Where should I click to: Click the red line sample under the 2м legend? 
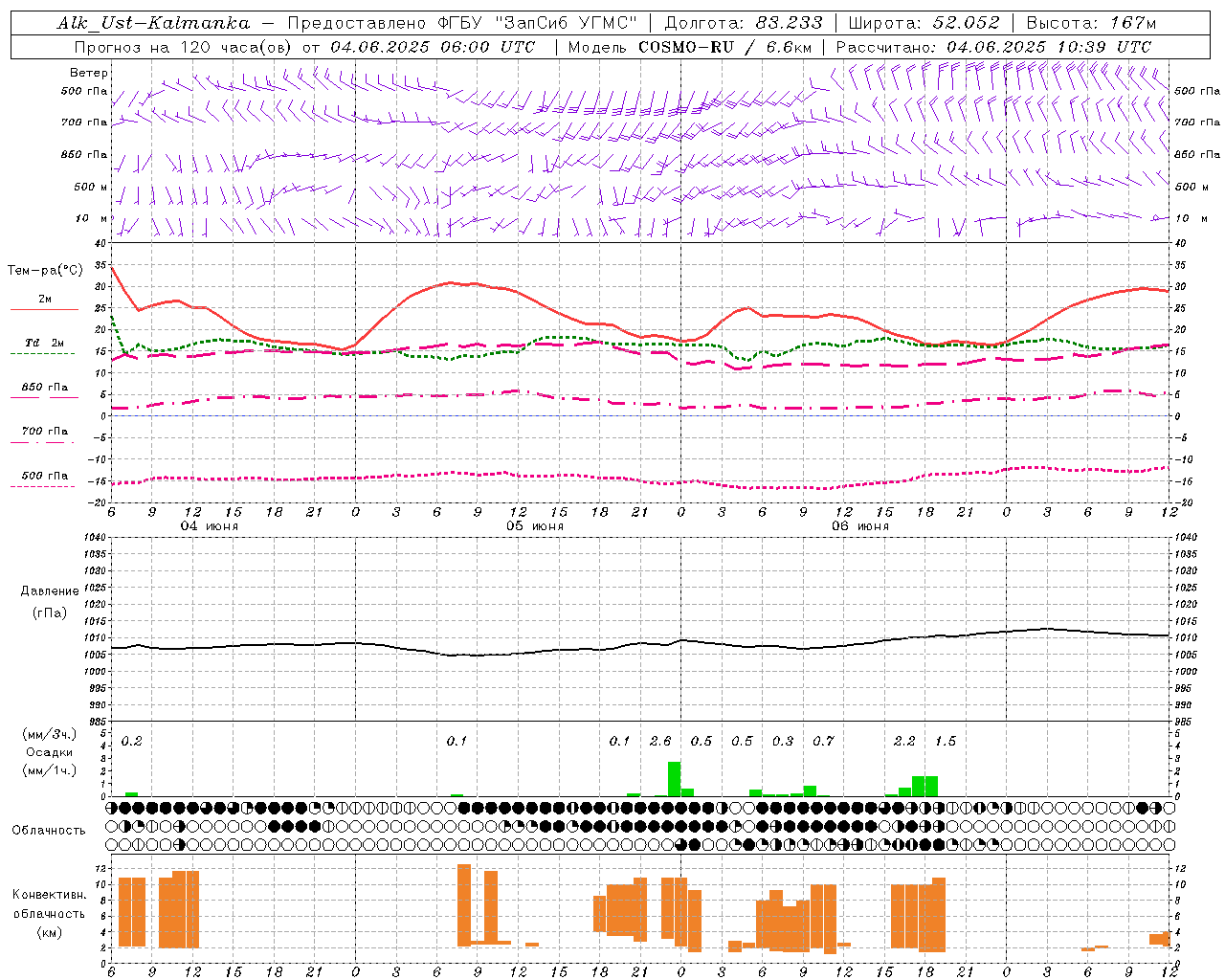point(44,310)
